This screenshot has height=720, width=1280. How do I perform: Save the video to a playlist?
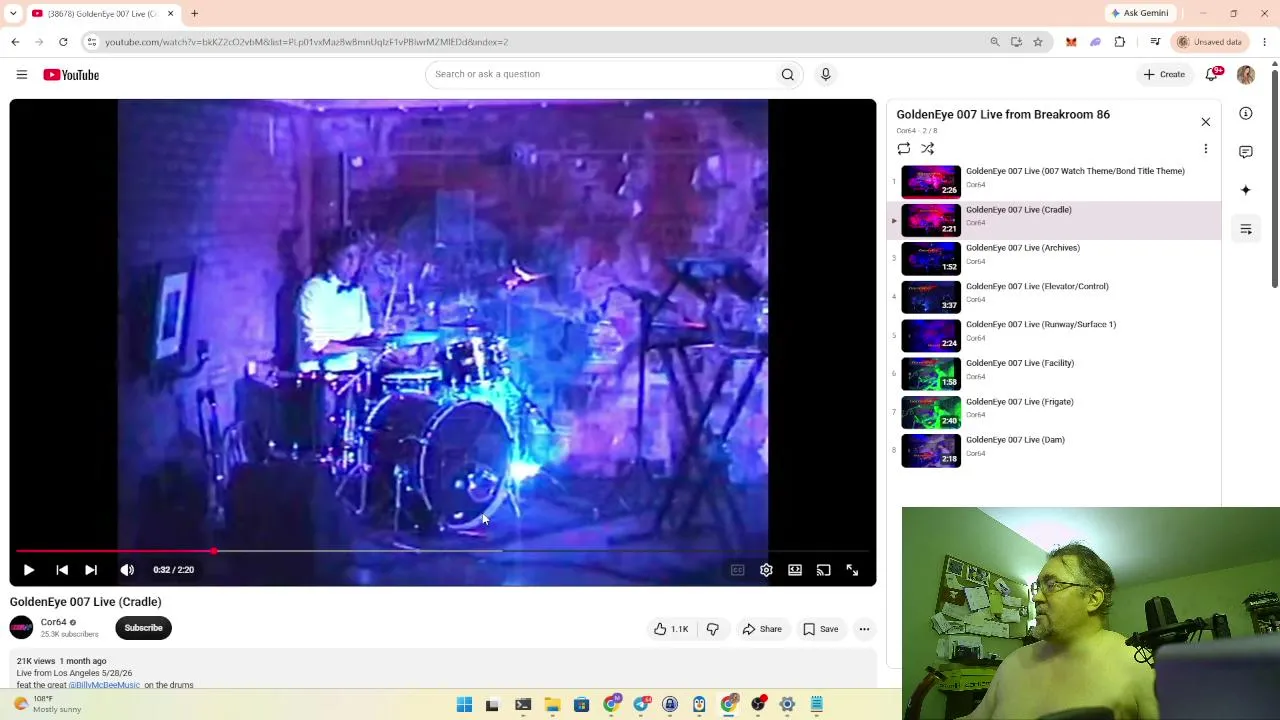(820, 629)
